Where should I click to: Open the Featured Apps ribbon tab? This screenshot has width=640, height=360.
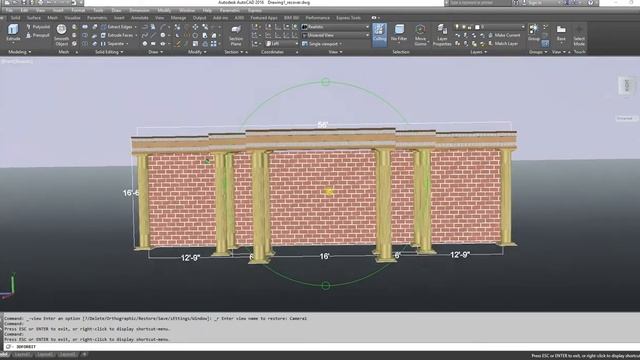pos(264,18)
